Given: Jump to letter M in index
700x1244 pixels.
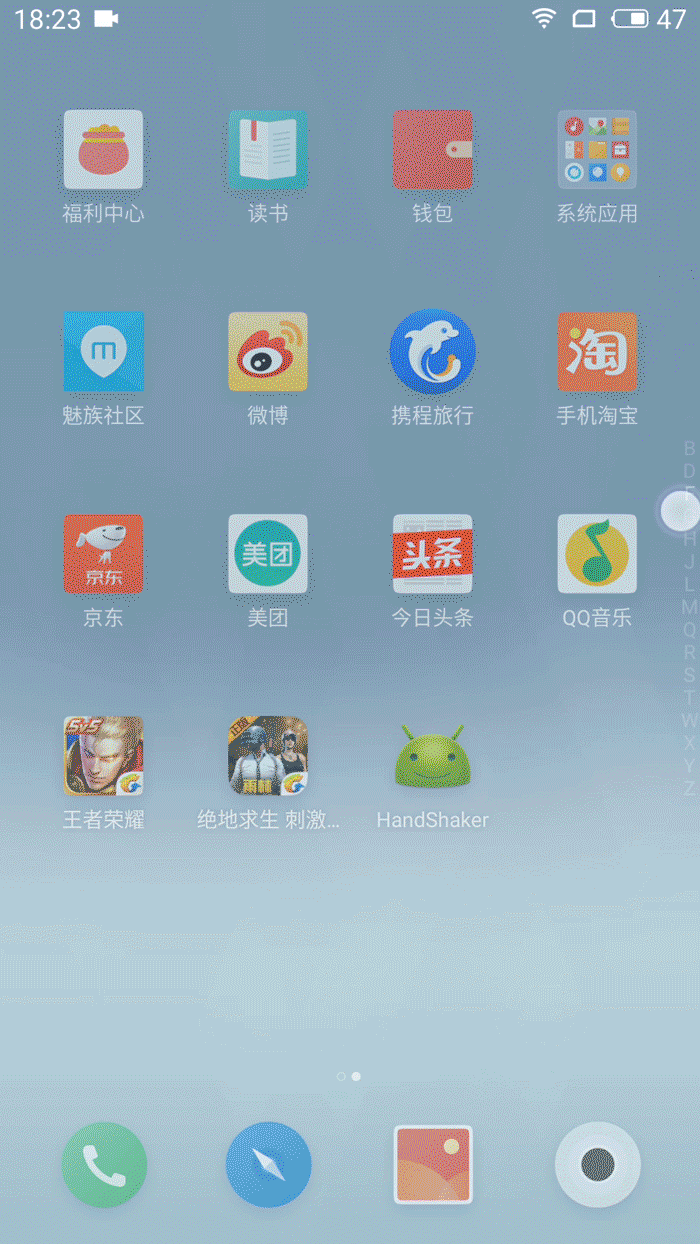Looking at the screenshot, I should [689, 607].
